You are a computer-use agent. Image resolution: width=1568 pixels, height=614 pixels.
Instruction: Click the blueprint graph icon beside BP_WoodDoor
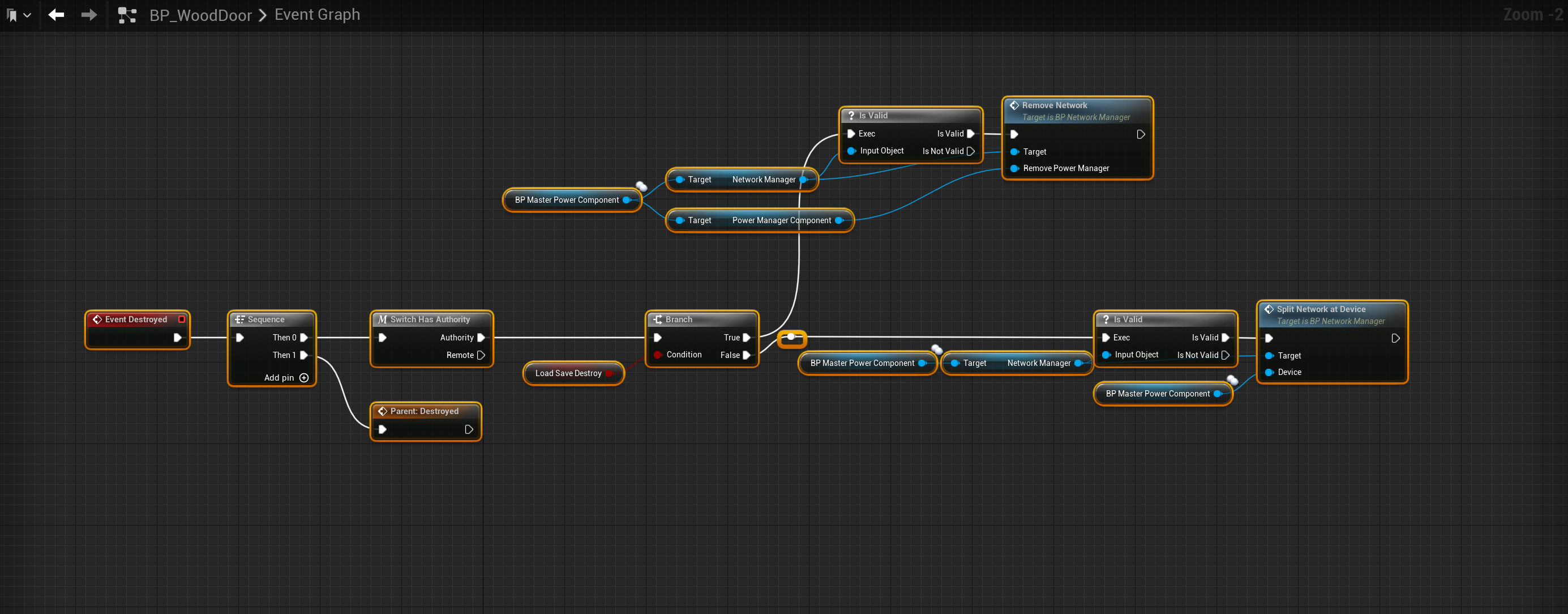[127, 15]
